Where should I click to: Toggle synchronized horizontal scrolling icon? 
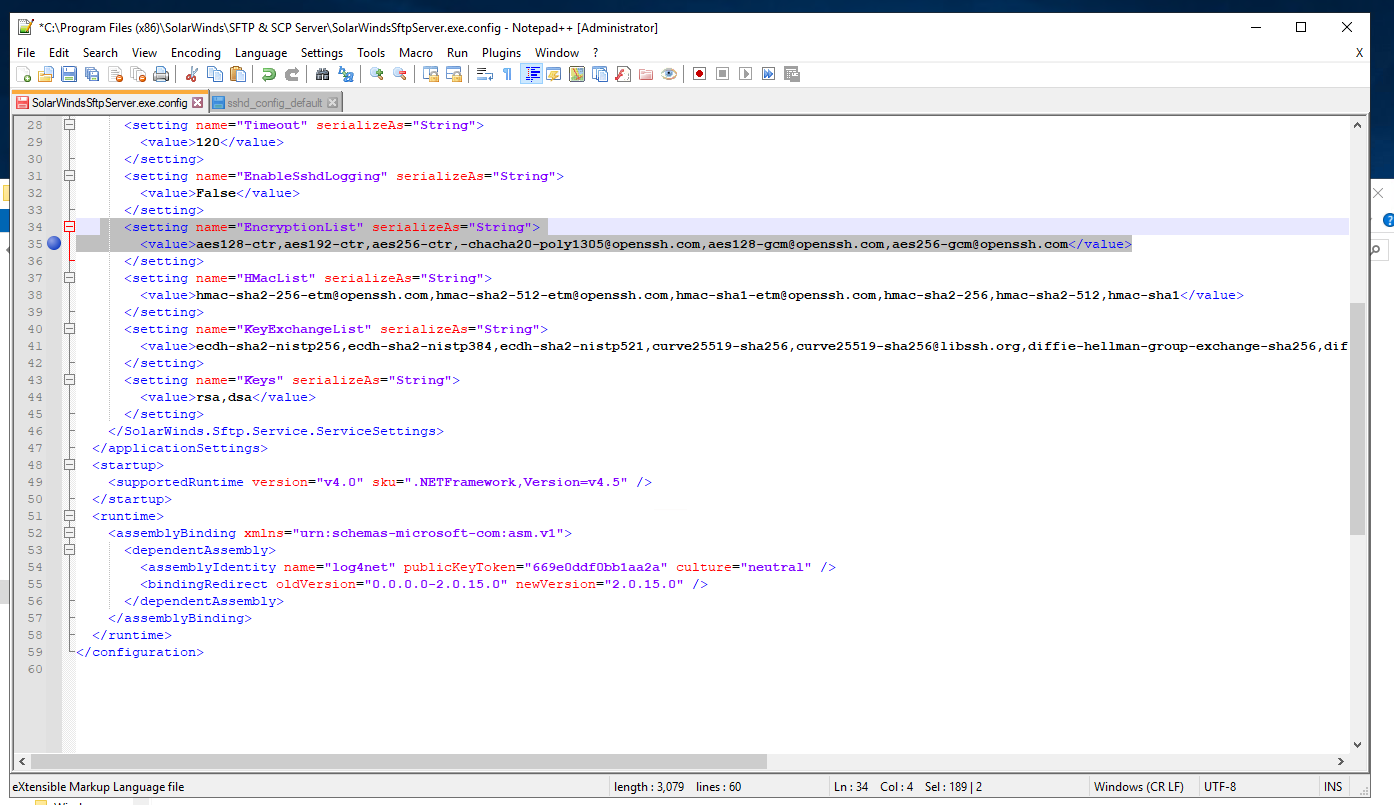pyautogui.click(x=454, y=74)
